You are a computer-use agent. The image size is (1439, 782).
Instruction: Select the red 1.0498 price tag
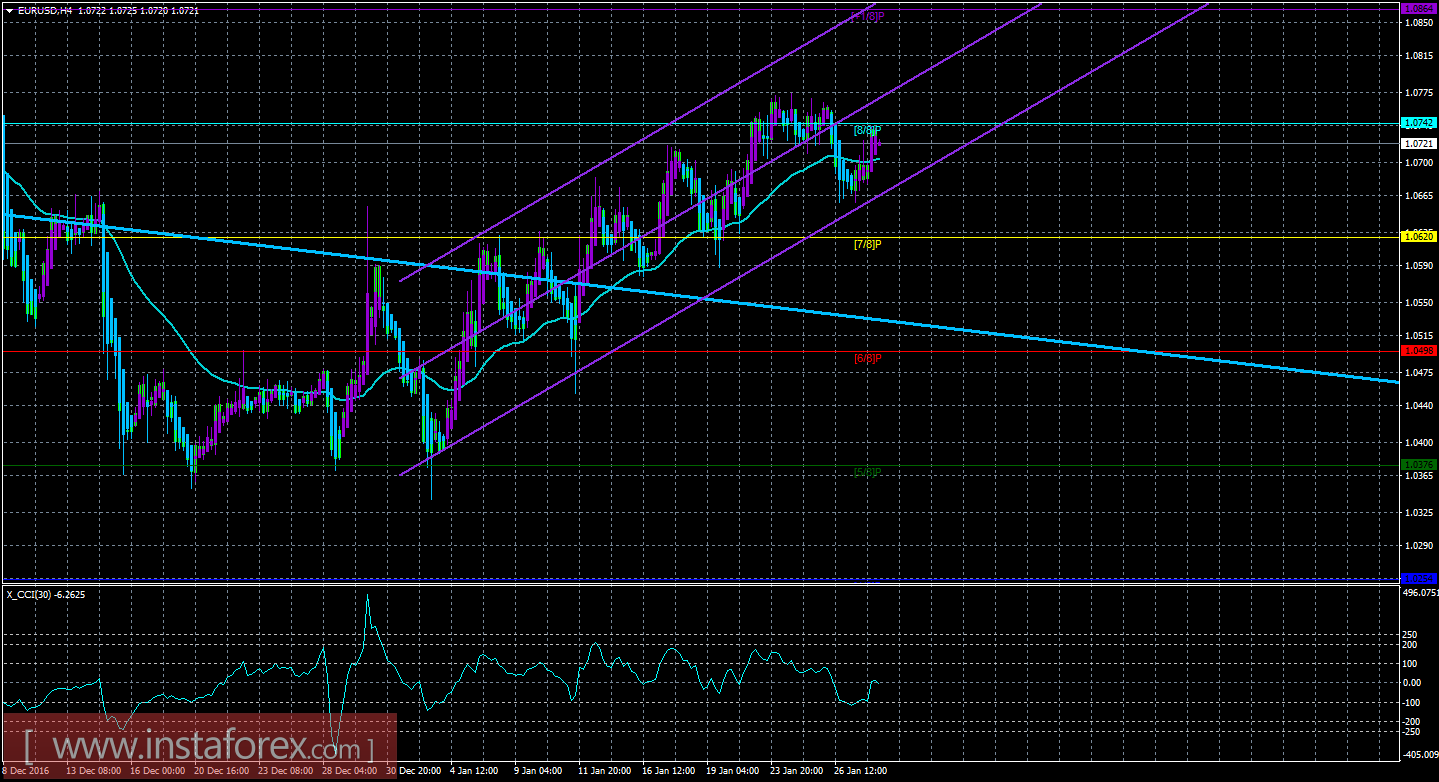point(1419,350)
